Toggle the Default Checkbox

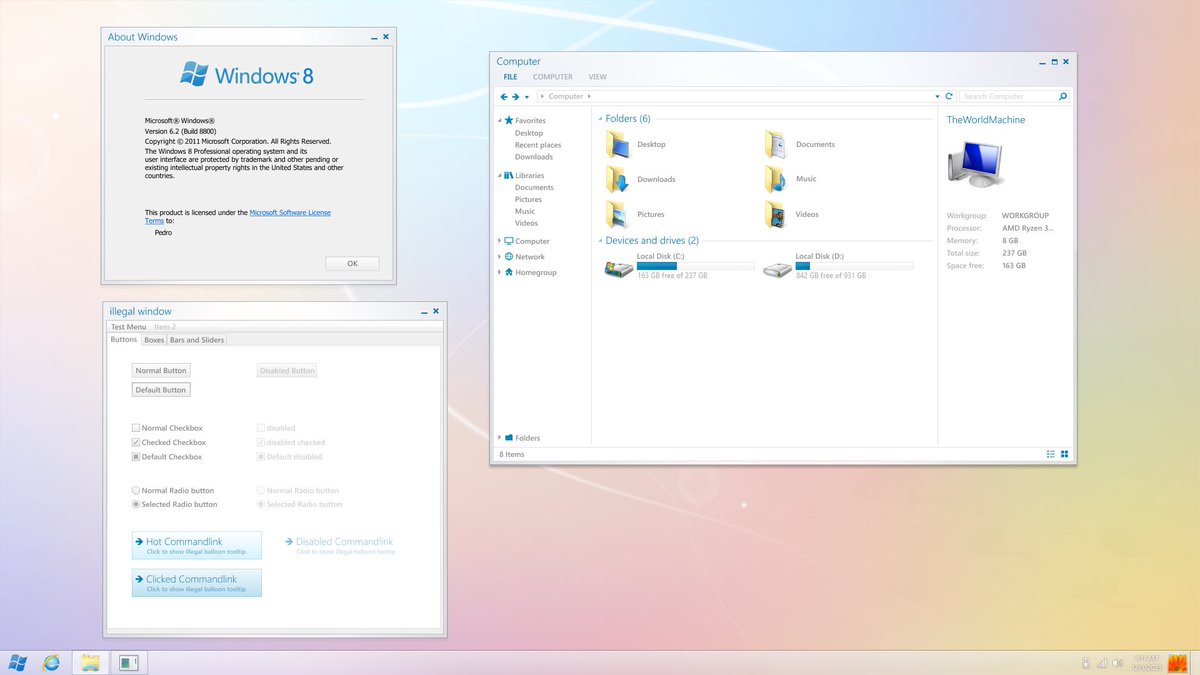pyautogui.click(x=136, y=457)
